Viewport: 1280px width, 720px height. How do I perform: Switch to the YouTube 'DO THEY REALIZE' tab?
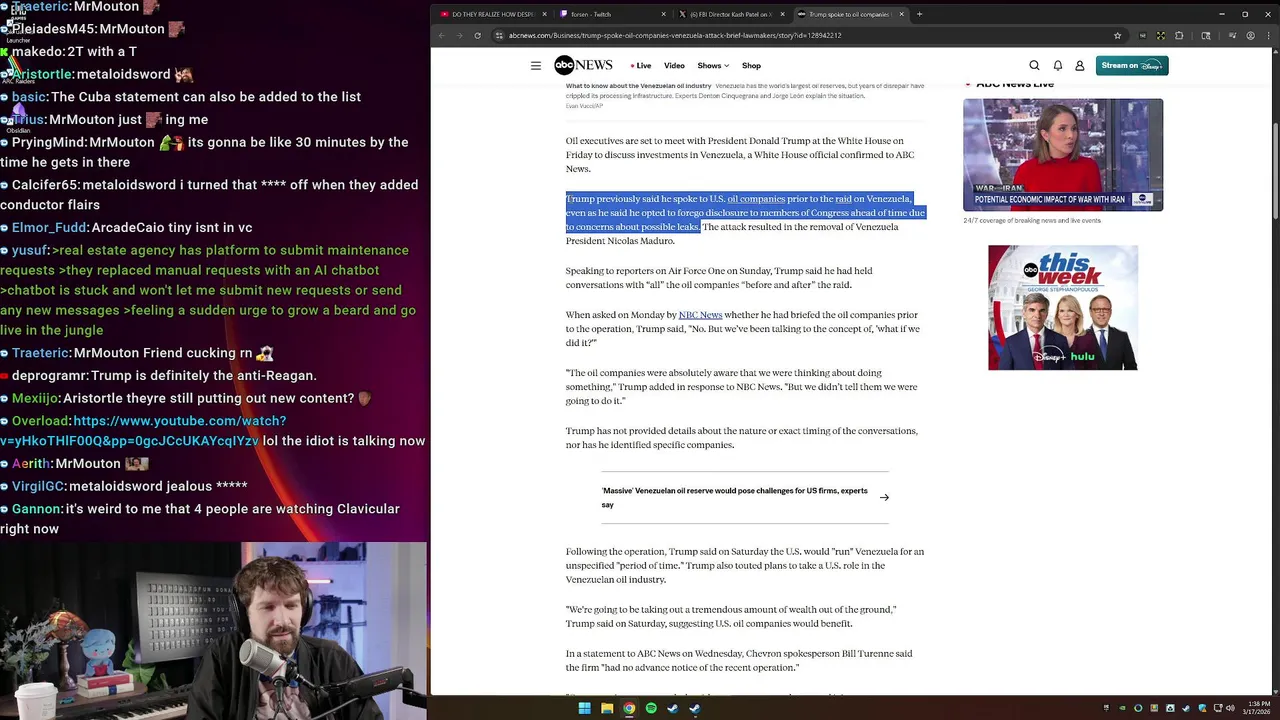(x=492, y=14)
